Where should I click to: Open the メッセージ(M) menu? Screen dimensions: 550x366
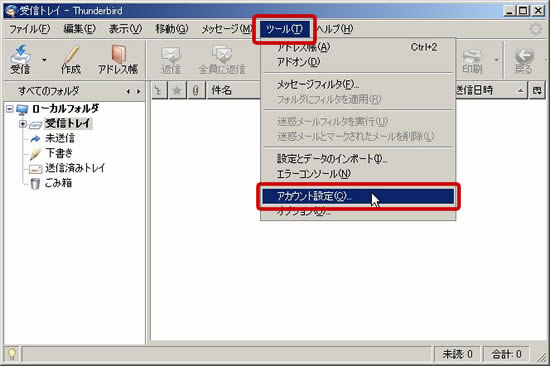(x=227, y=29)
